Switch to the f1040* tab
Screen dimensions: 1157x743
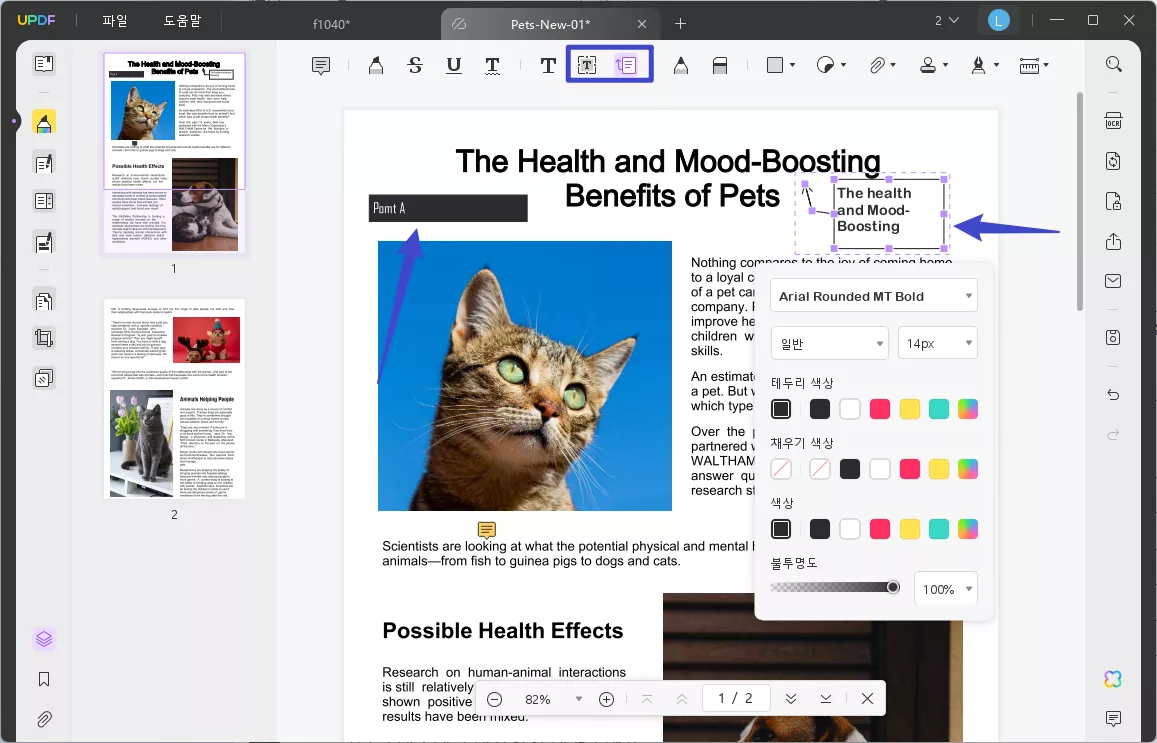331,23
